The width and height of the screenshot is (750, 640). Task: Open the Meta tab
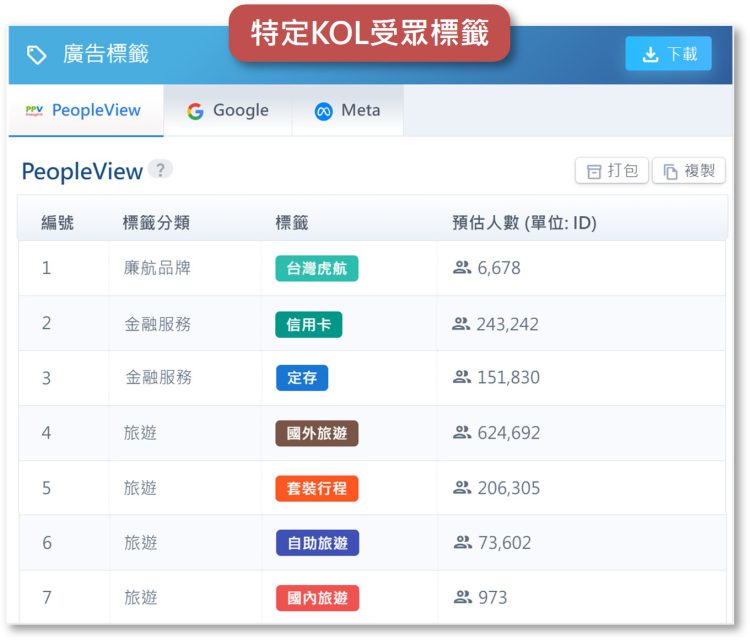pyautogui.click(x=347, y=110)
